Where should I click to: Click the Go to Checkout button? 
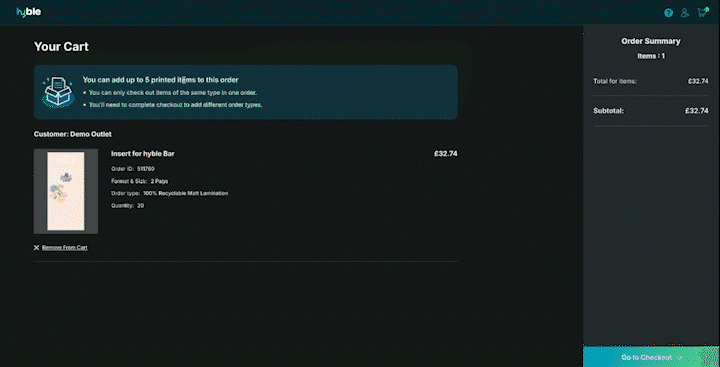pyautogui.click(x=652, y=357)
